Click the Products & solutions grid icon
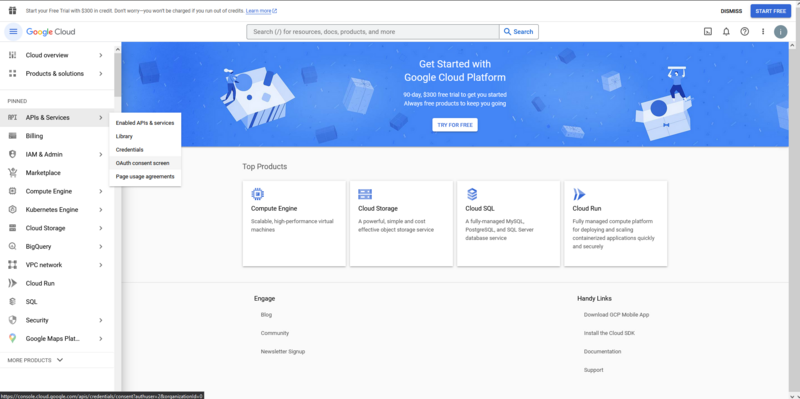 (13, 73)
